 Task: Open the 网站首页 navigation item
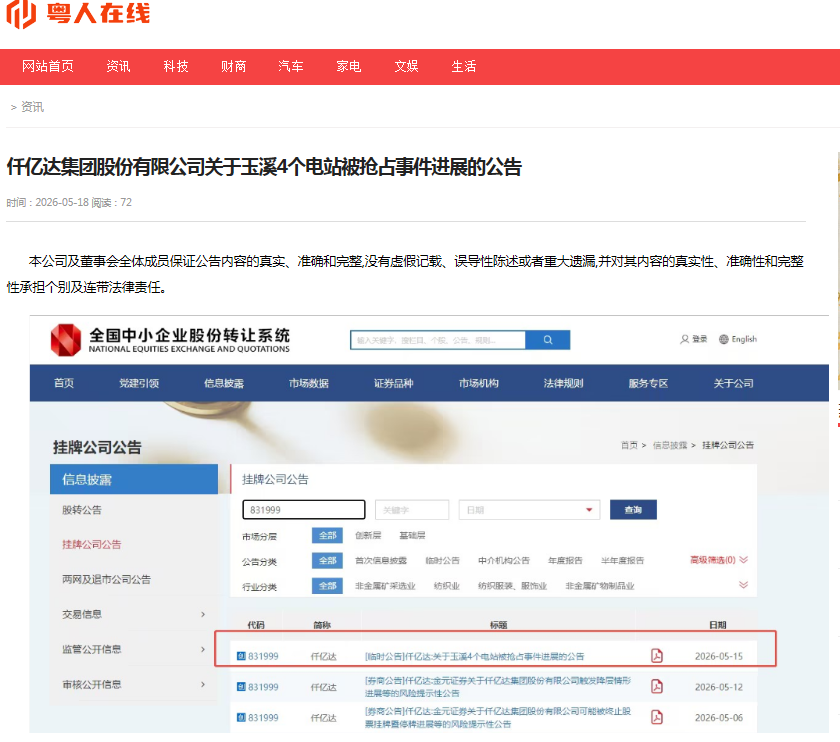48,66
